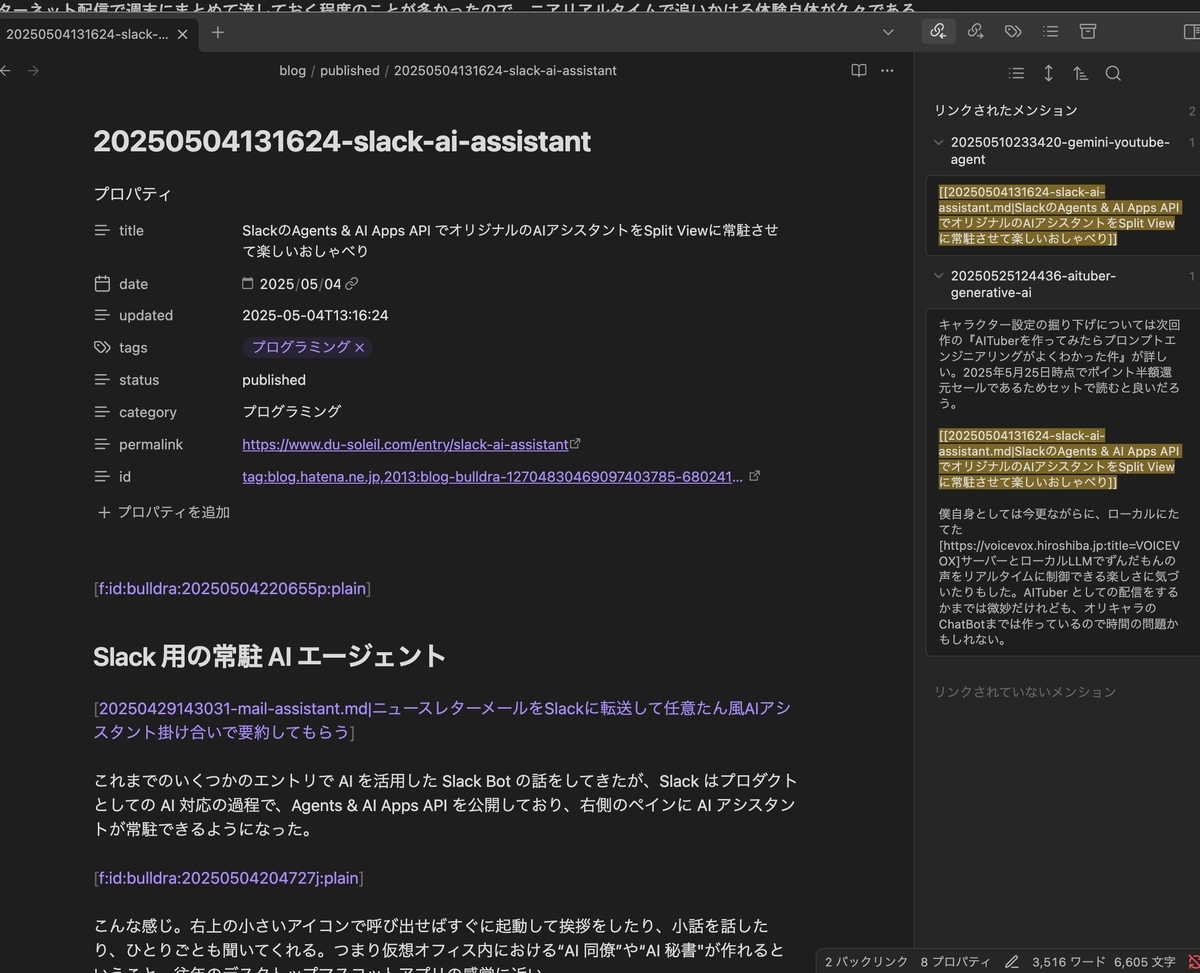Open a new tab with plus icon
Screen dimensions: 1200x973
point(217,32)
